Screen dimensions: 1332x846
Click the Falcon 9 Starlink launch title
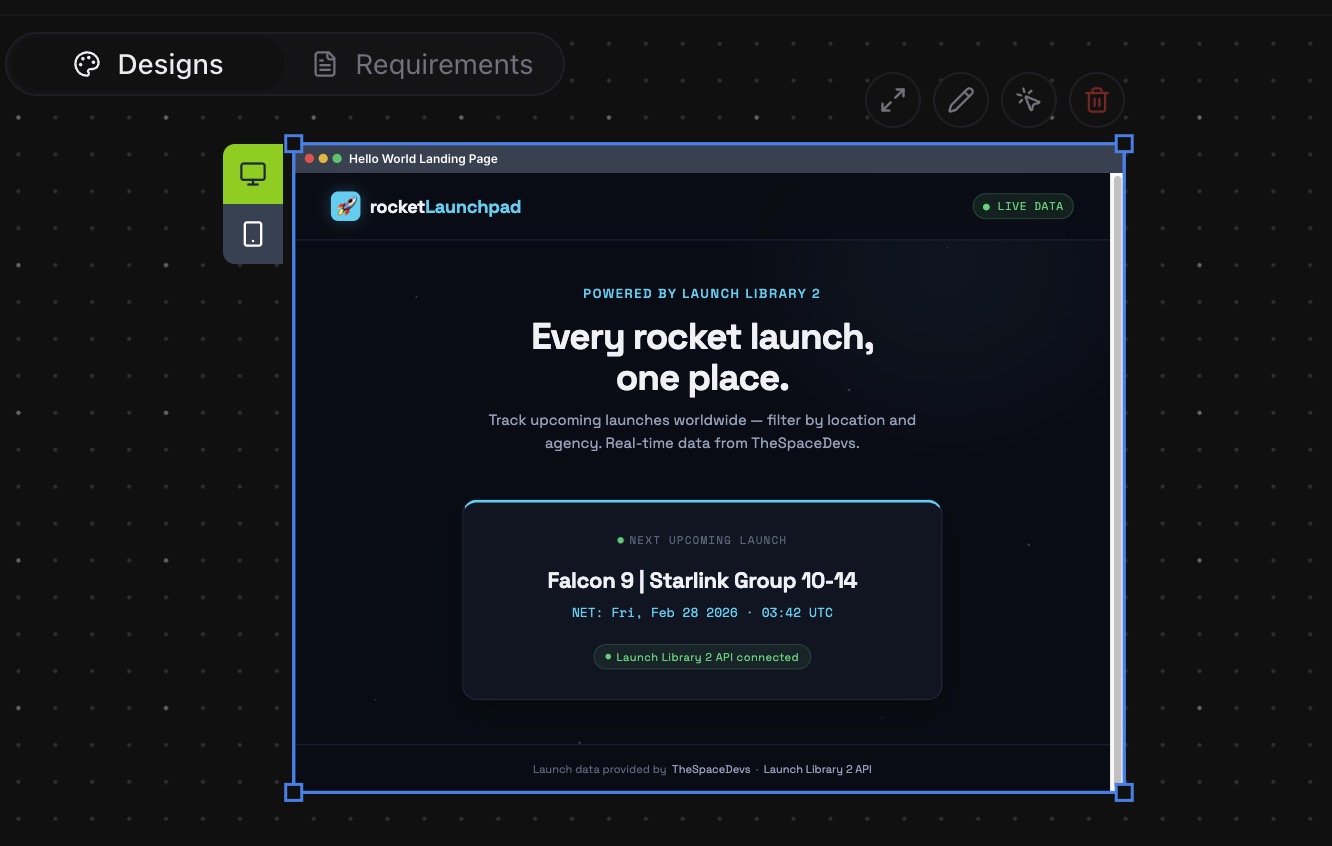pyautogui.click(x=702, y=581)
